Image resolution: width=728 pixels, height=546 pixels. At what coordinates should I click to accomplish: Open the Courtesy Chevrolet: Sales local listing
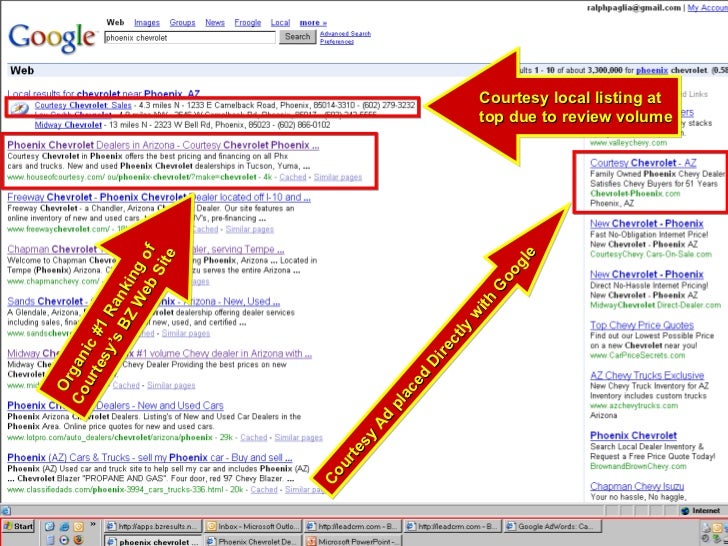click(x=83, y=105)
